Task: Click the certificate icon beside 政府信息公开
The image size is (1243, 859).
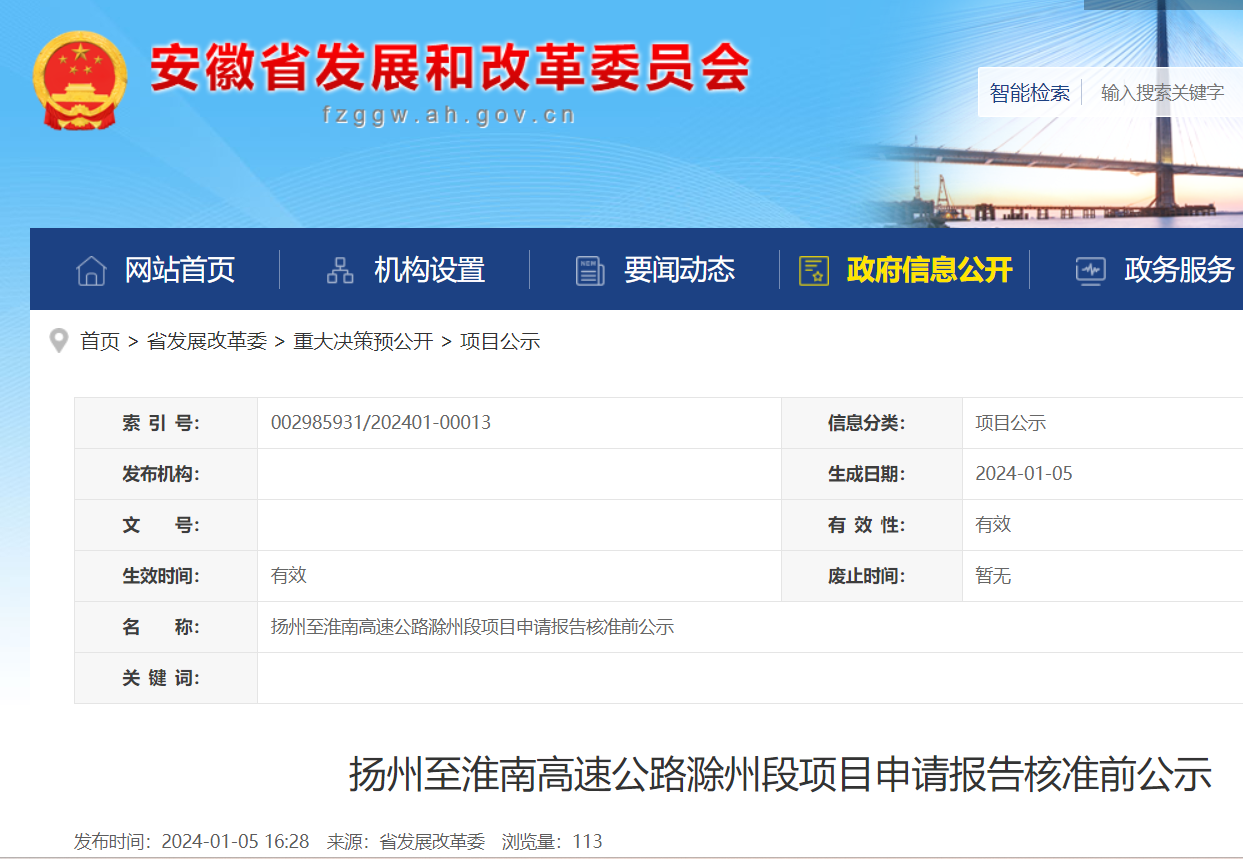Action: click(x=814, y=270)
